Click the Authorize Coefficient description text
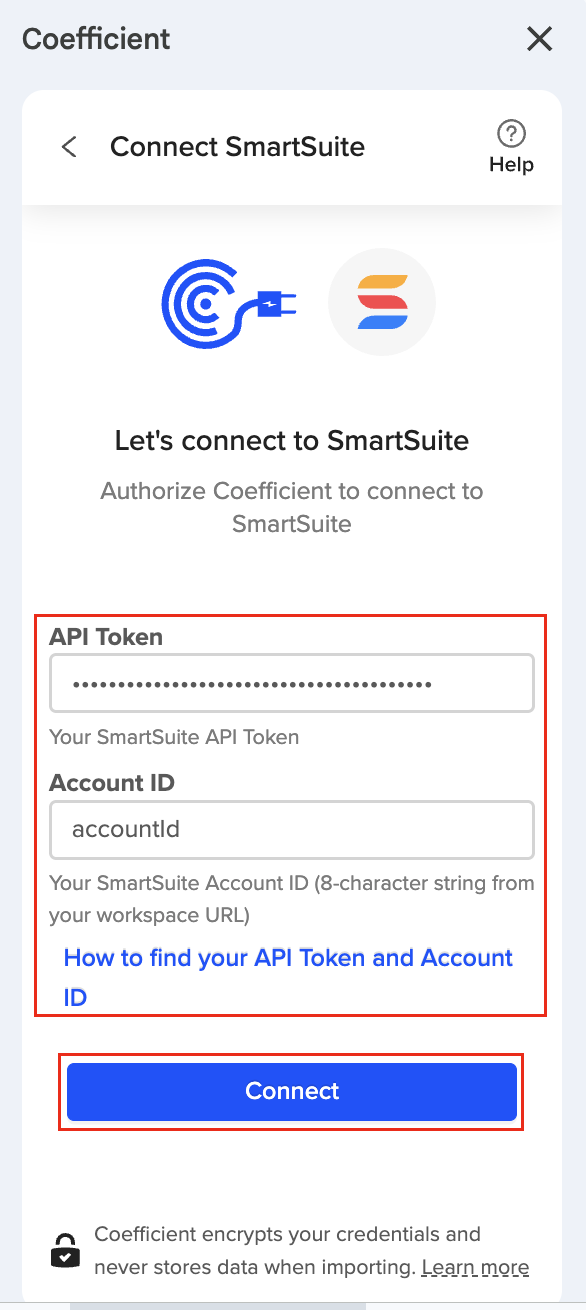This screenshot has height=1310, width=586. point(292,507)
